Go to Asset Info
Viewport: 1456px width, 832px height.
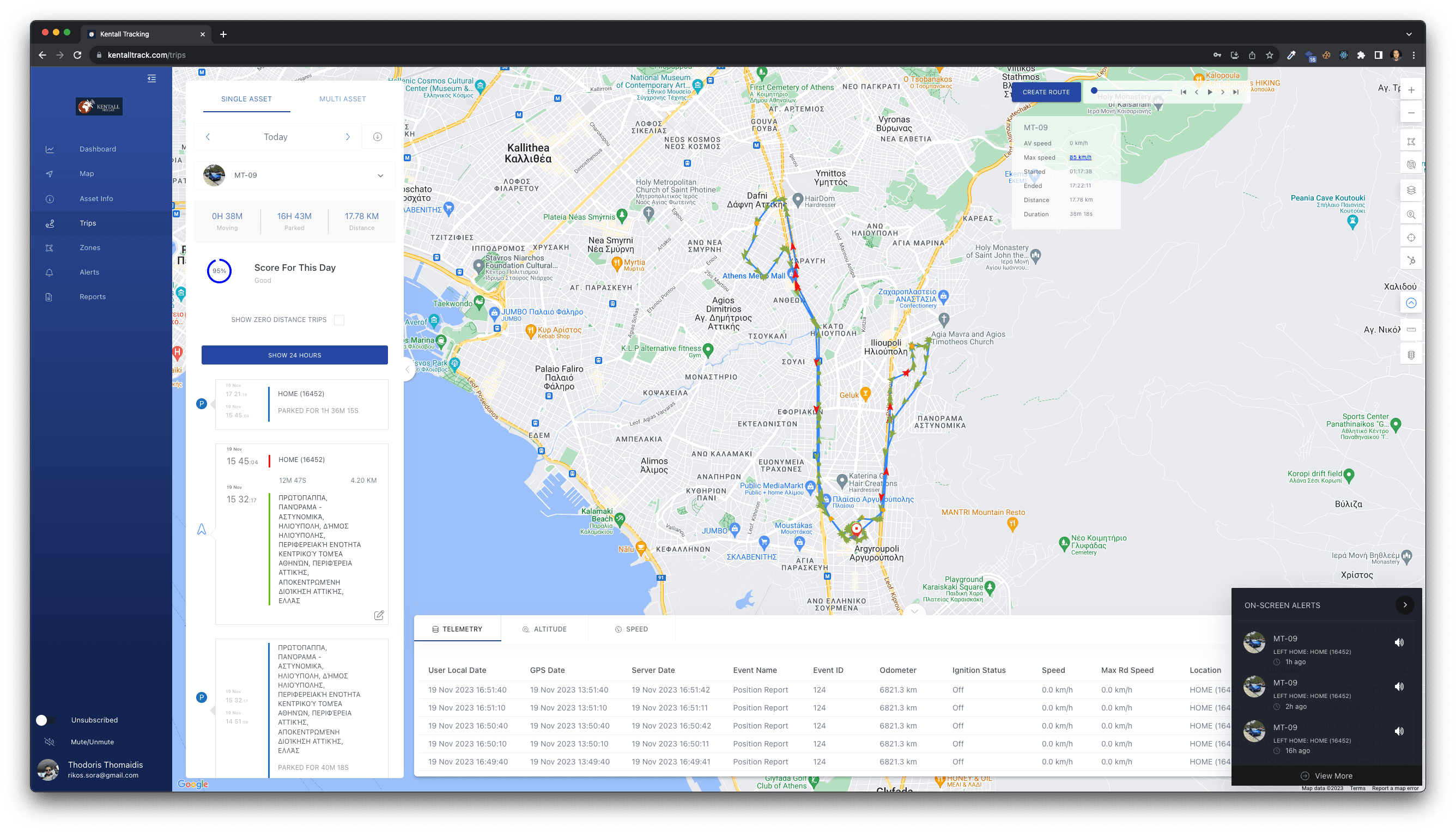click(96, 198)
